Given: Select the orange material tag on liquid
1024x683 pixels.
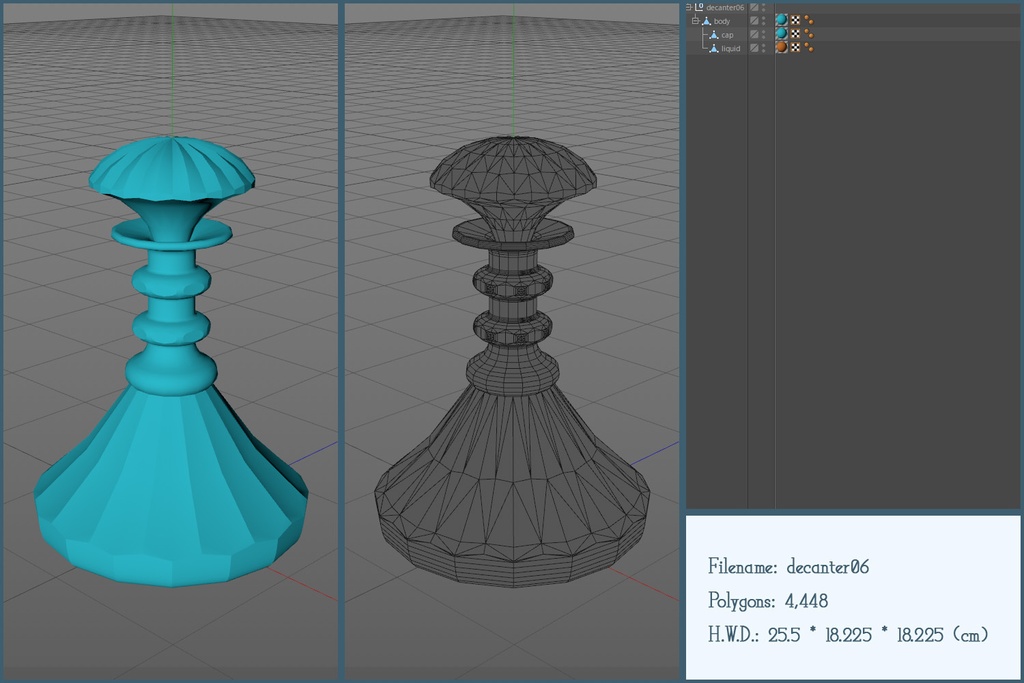Looking at the screenshot, I should [x=782, y=47].
